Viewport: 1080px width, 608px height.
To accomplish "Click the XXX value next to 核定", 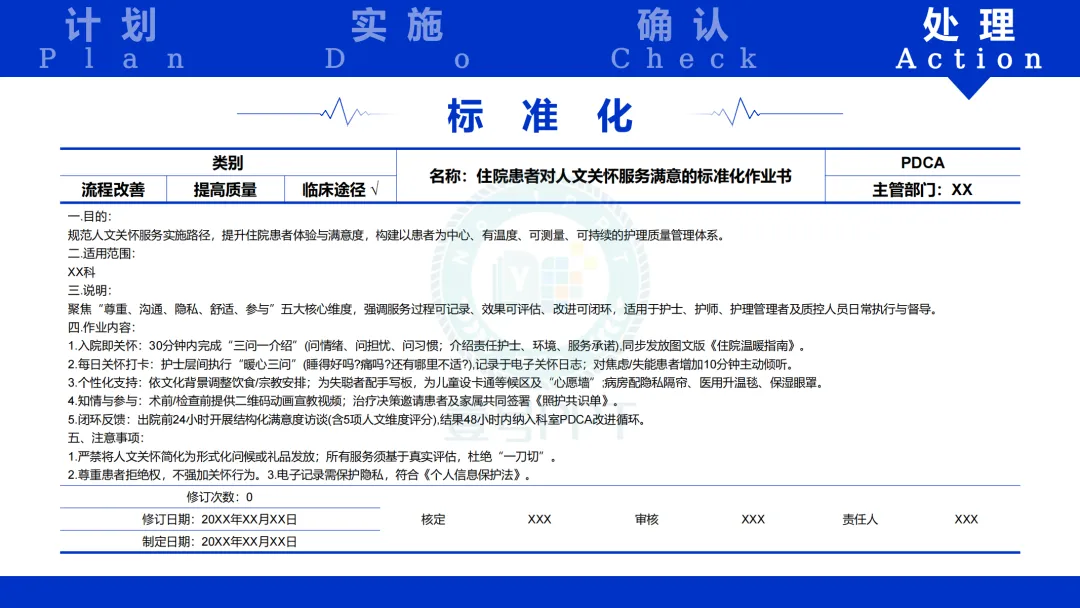I will pyautogui.click(x=539, y=519).
